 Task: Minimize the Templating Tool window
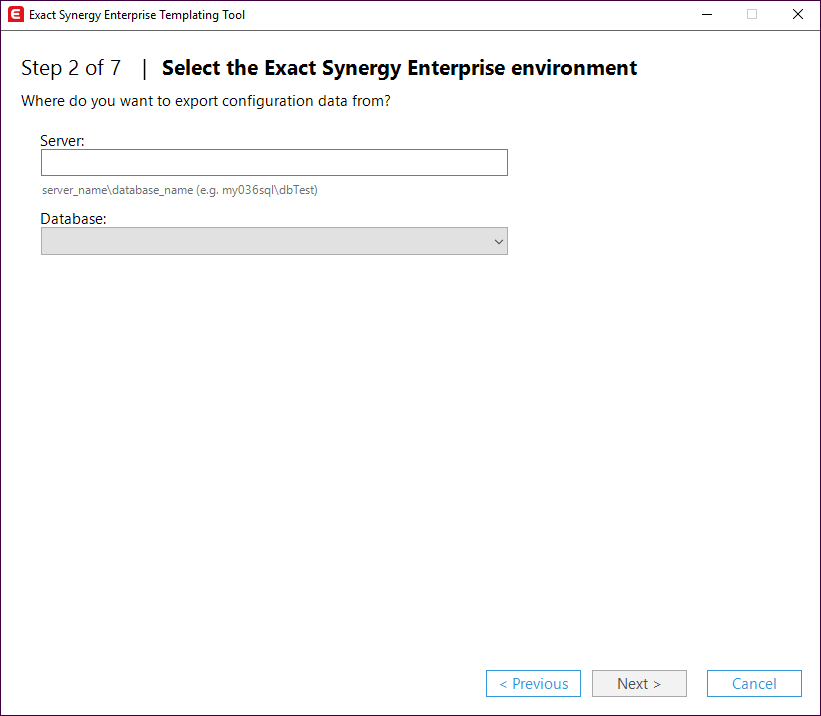707,15
